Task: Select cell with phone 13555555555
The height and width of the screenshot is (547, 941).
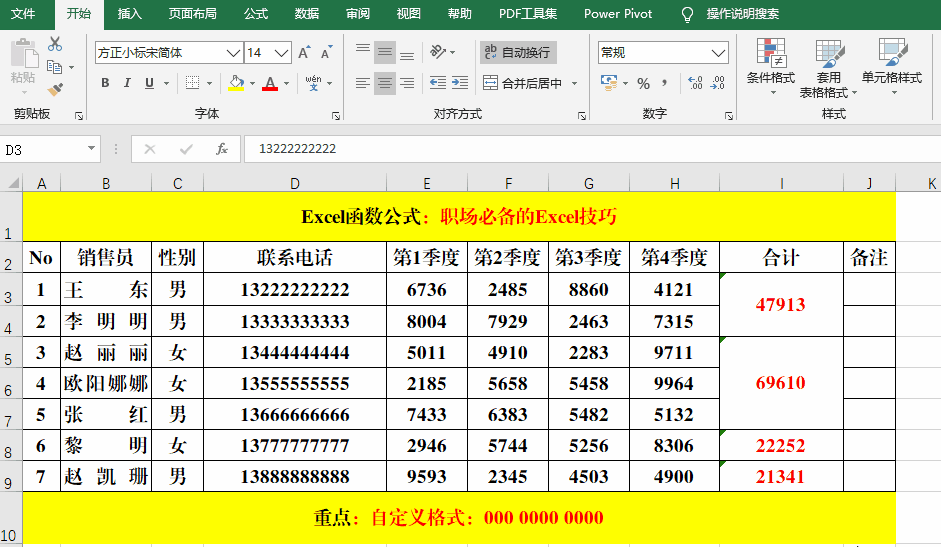Action: point(295,383)
